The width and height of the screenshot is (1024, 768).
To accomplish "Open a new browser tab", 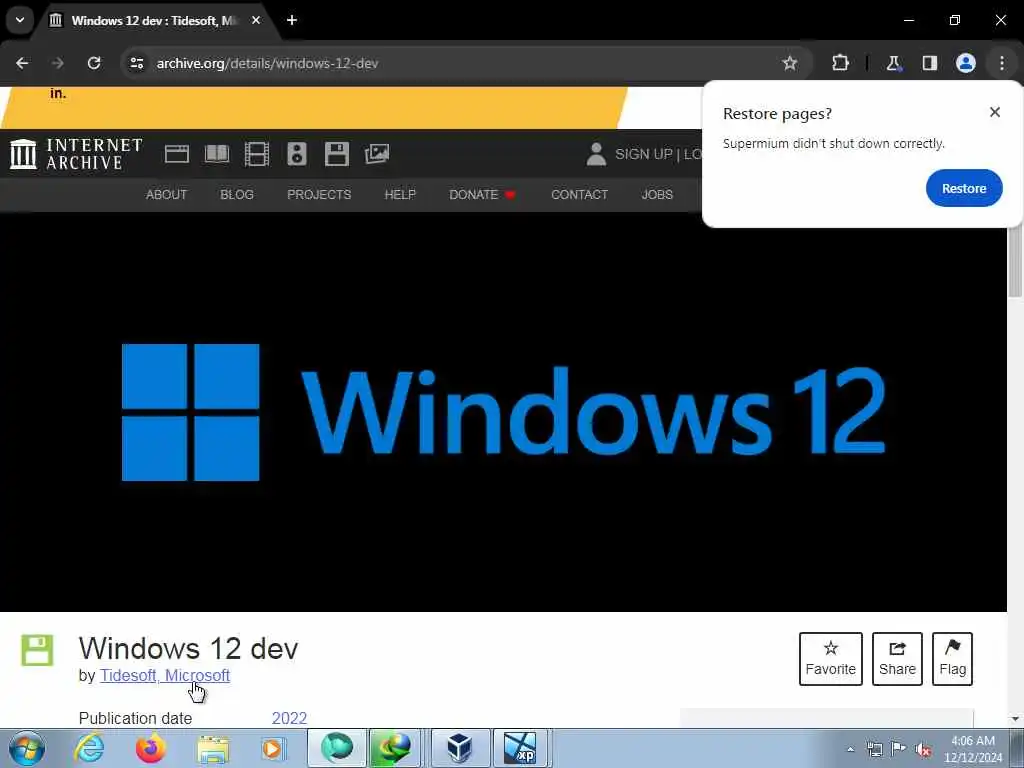I will [x=292, y=21].
